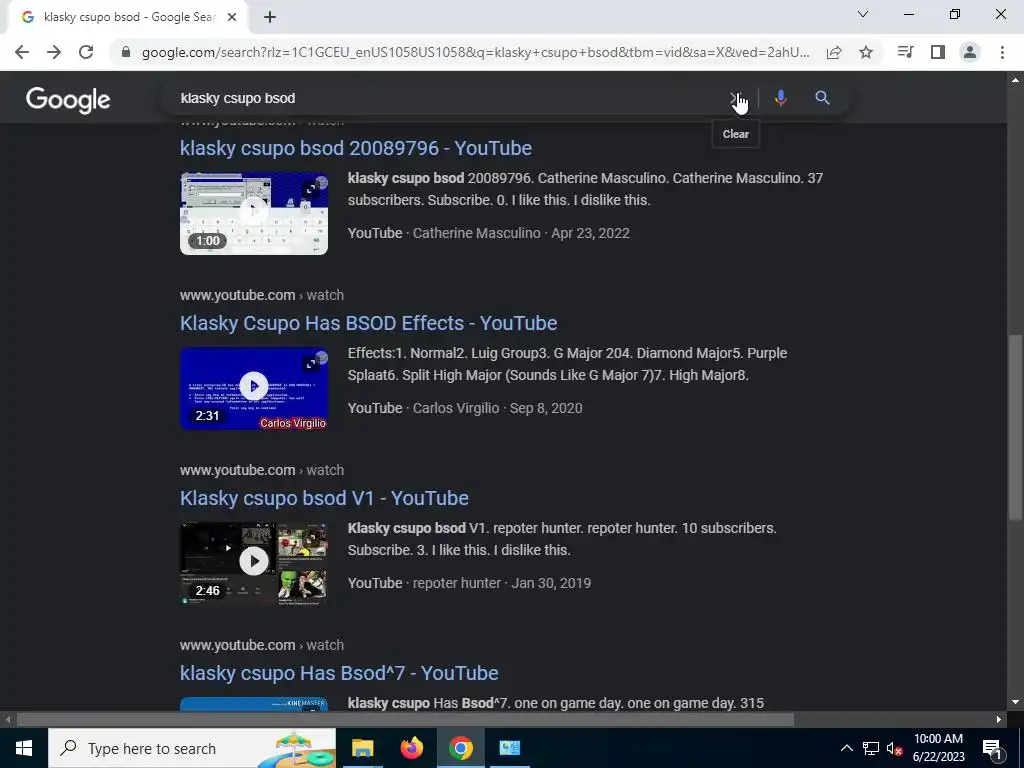Share this page using the share icon
The image size is (1024, 768).
[834, 52]
